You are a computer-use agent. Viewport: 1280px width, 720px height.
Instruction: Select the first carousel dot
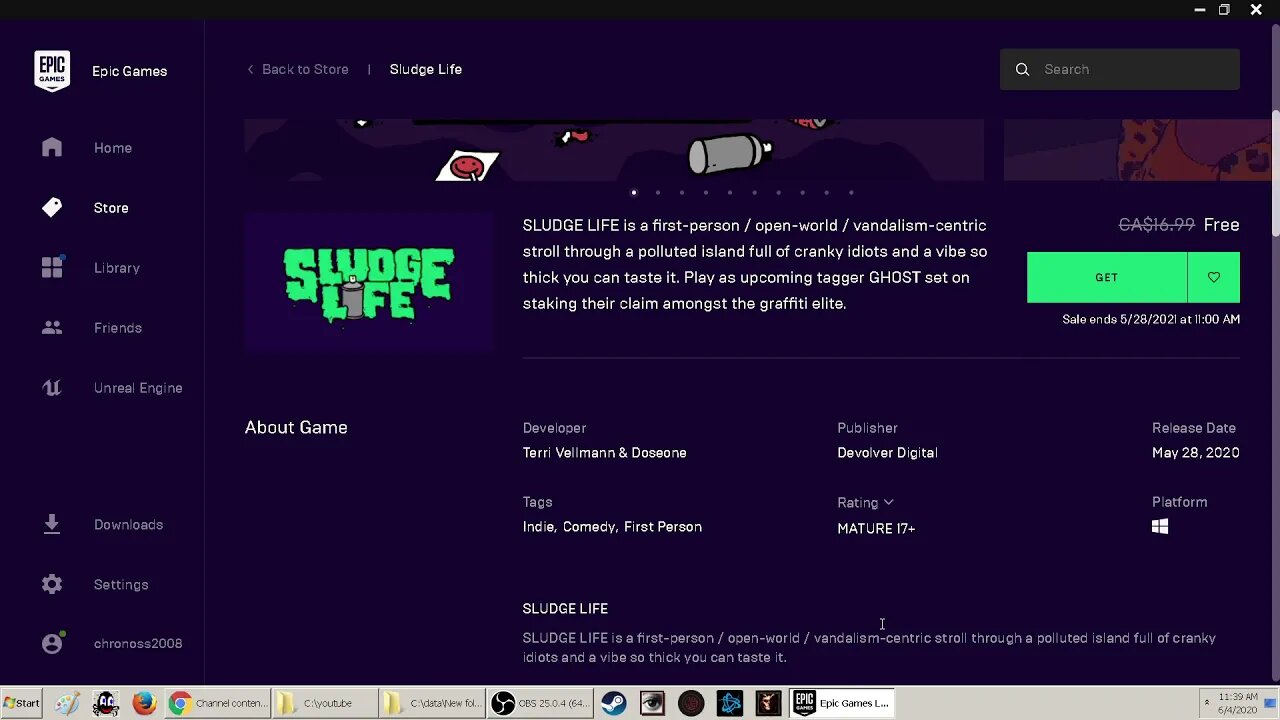click(x=634, y=192)
